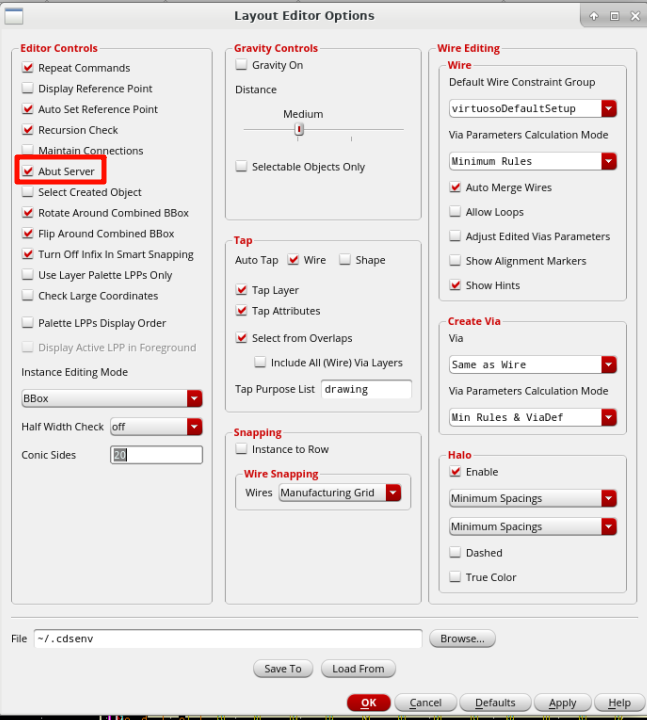Enable Maintain Connections checkbox
Image resolution: width=647 pixels, height=720 pixels.
pos(28,150)
